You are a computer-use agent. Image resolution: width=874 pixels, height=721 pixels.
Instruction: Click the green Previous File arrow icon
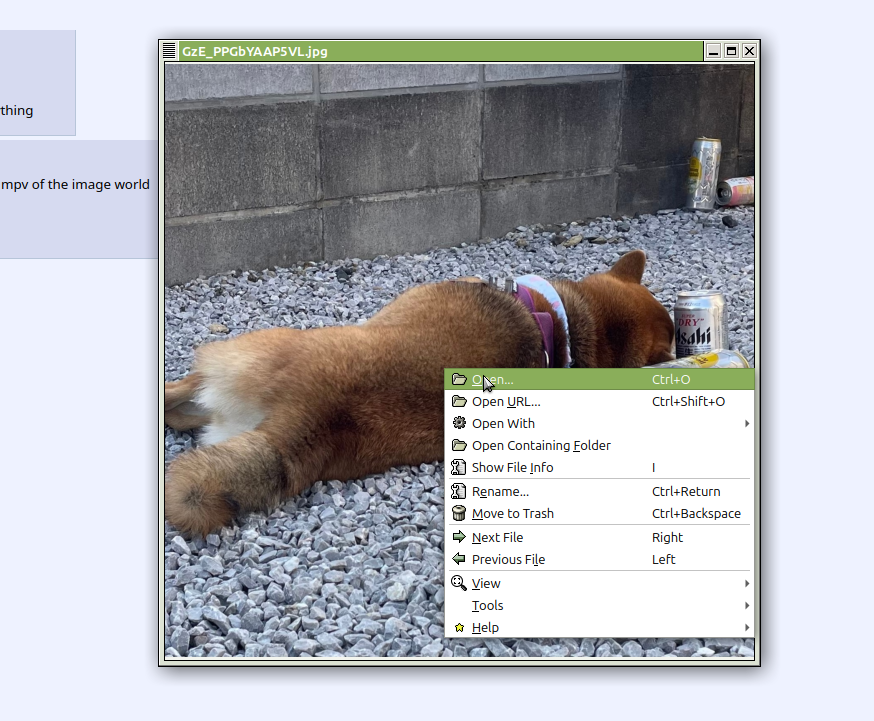click(x=459, y=559)
